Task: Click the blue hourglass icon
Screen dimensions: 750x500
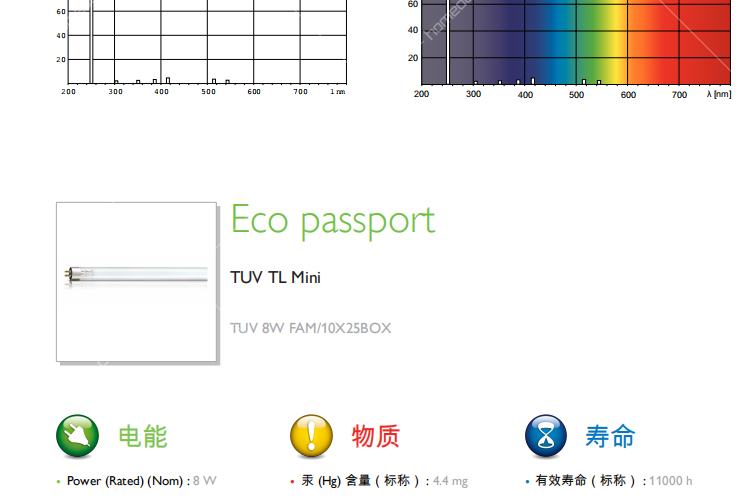Action: point(546,436)
